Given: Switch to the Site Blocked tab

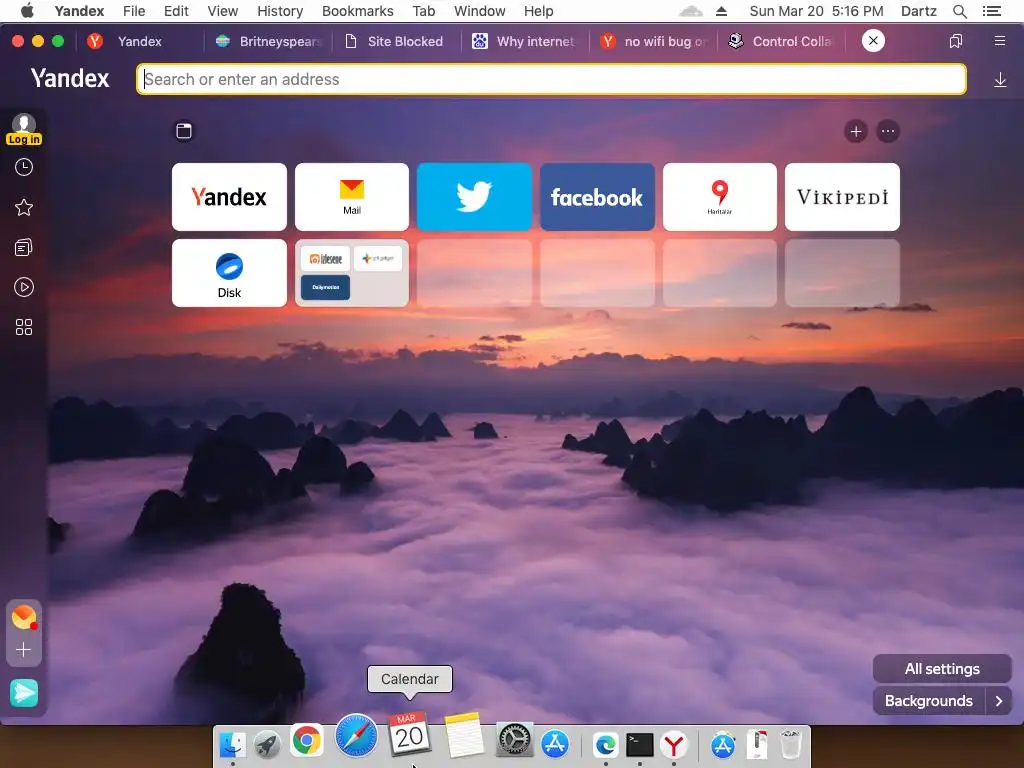Looking at the screenshot, I should 395,41.
